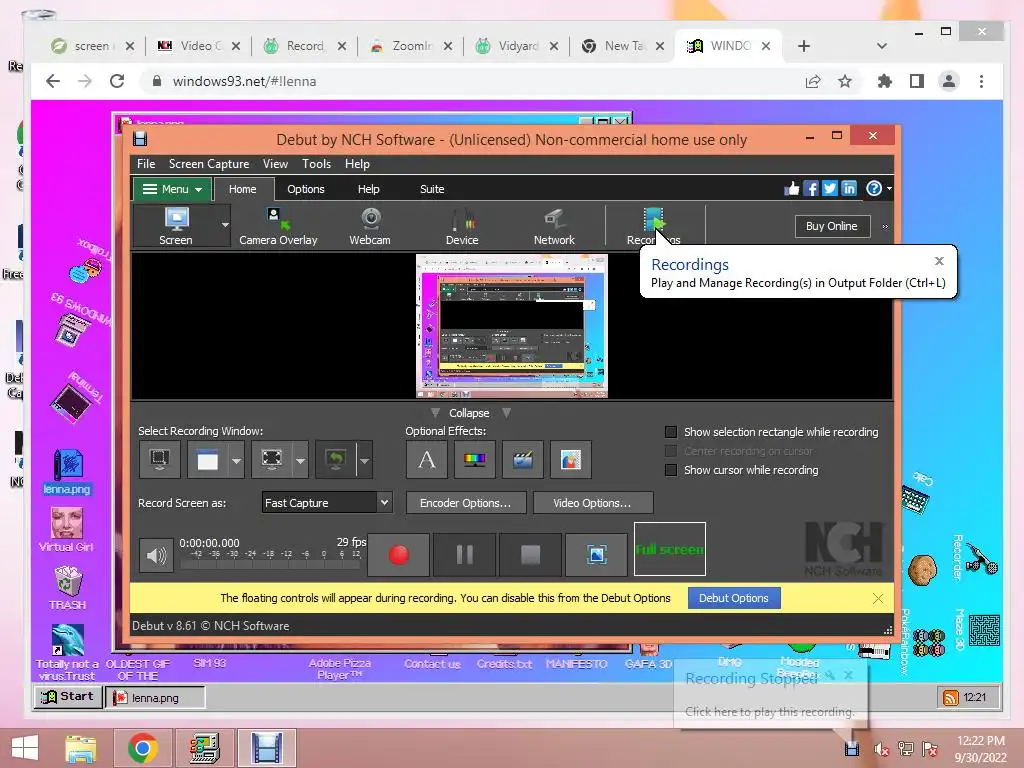Viewport: 1024px width, 768px height.
Task: Open the Windows93 Start button
Action: click(67, 697)
